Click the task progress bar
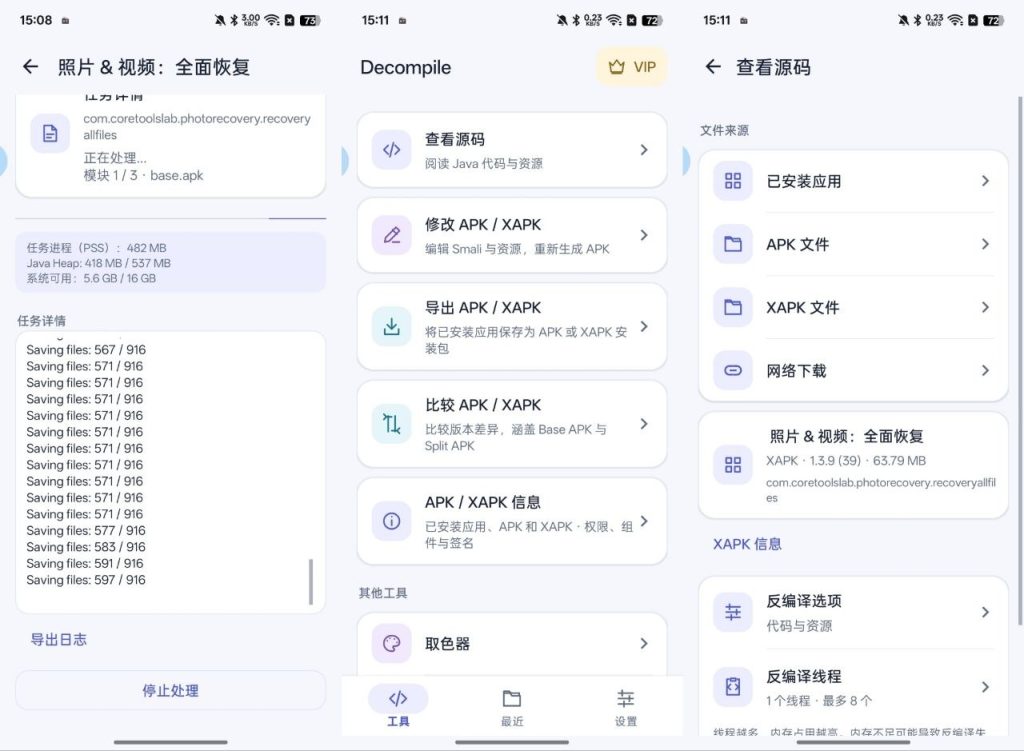The width and height of the screenshot is (1024, 751). point(170,218)
